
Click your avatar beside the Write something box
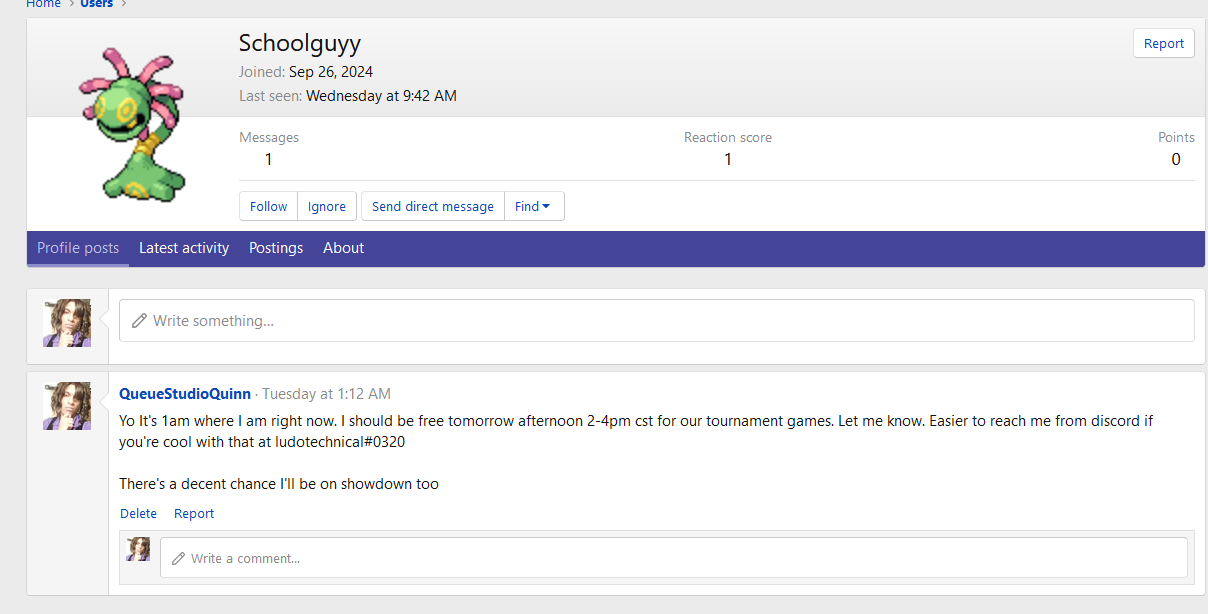click(x=67, y=322)
